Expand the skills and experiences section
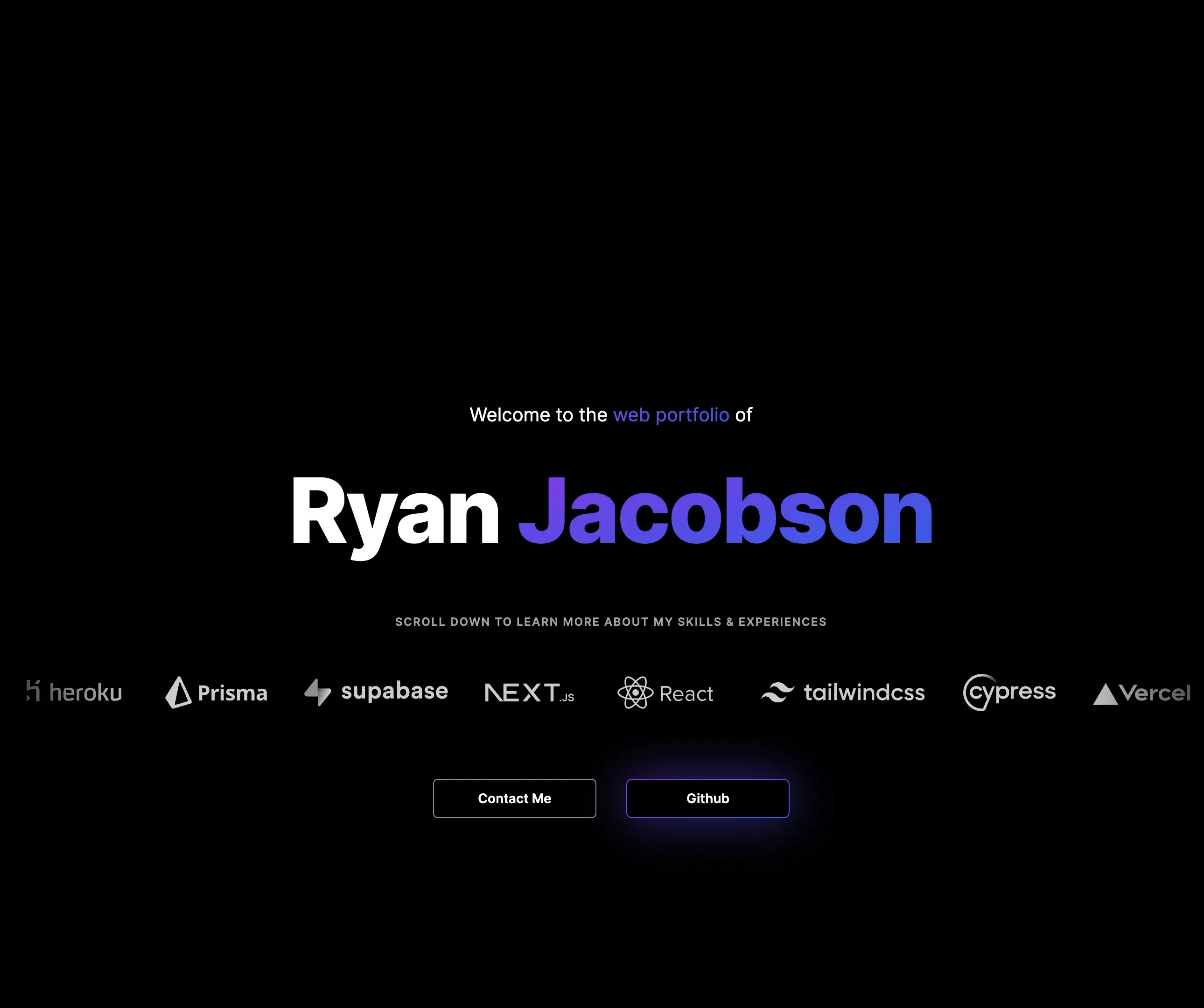 (x=611, y=621)
